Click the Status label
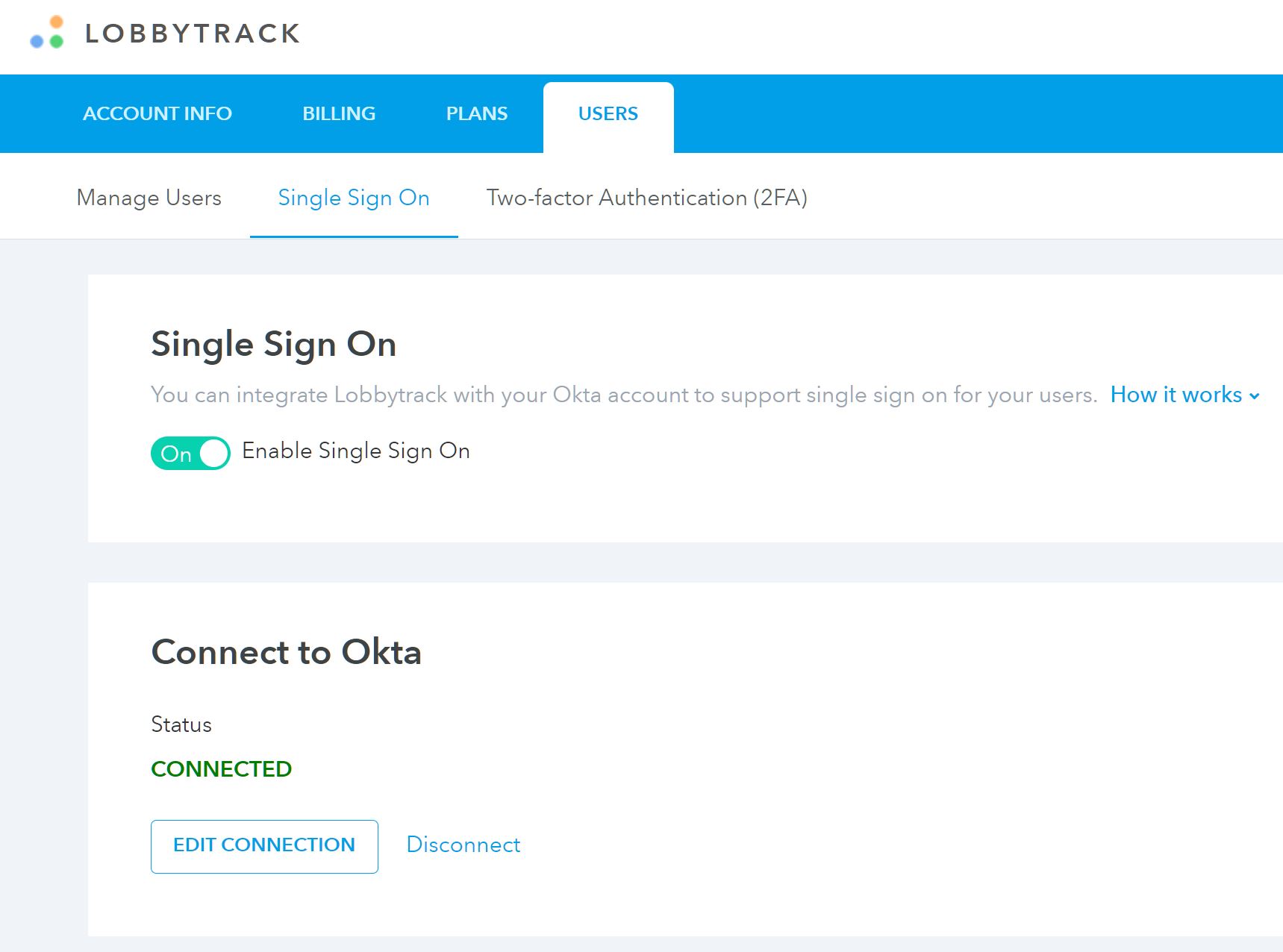Screen dimensions: 1283x952 click(181, 724)
